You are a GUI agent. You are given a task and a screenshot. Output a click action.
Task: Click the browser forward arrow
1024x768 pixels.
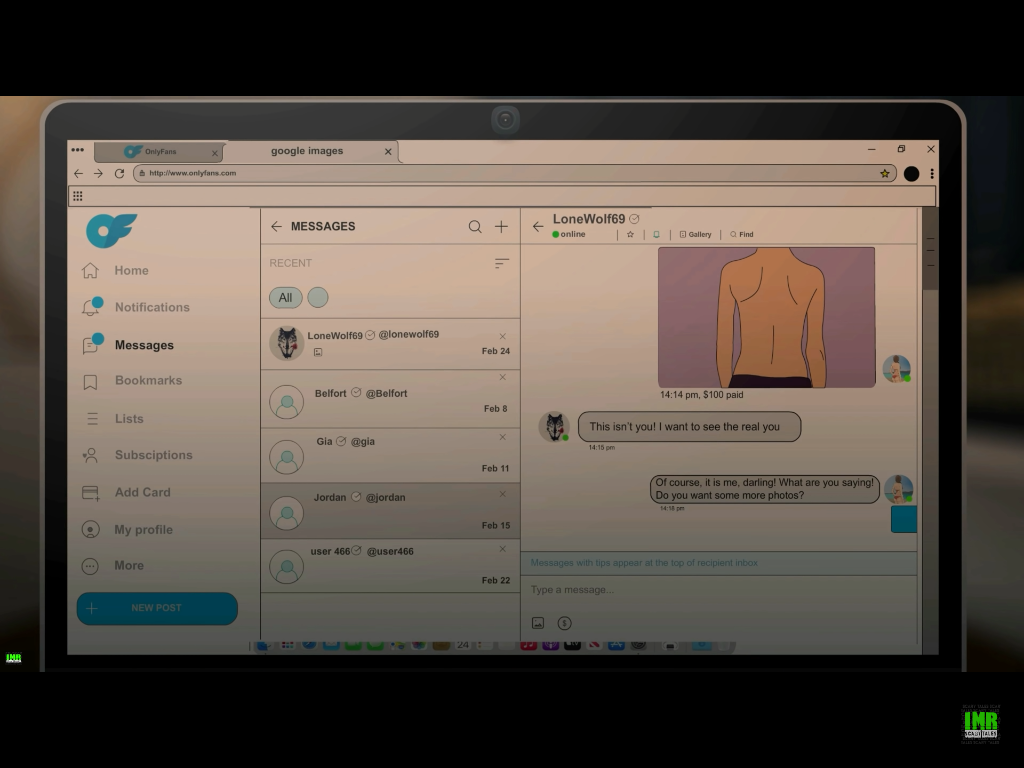(x=99, y=174)
